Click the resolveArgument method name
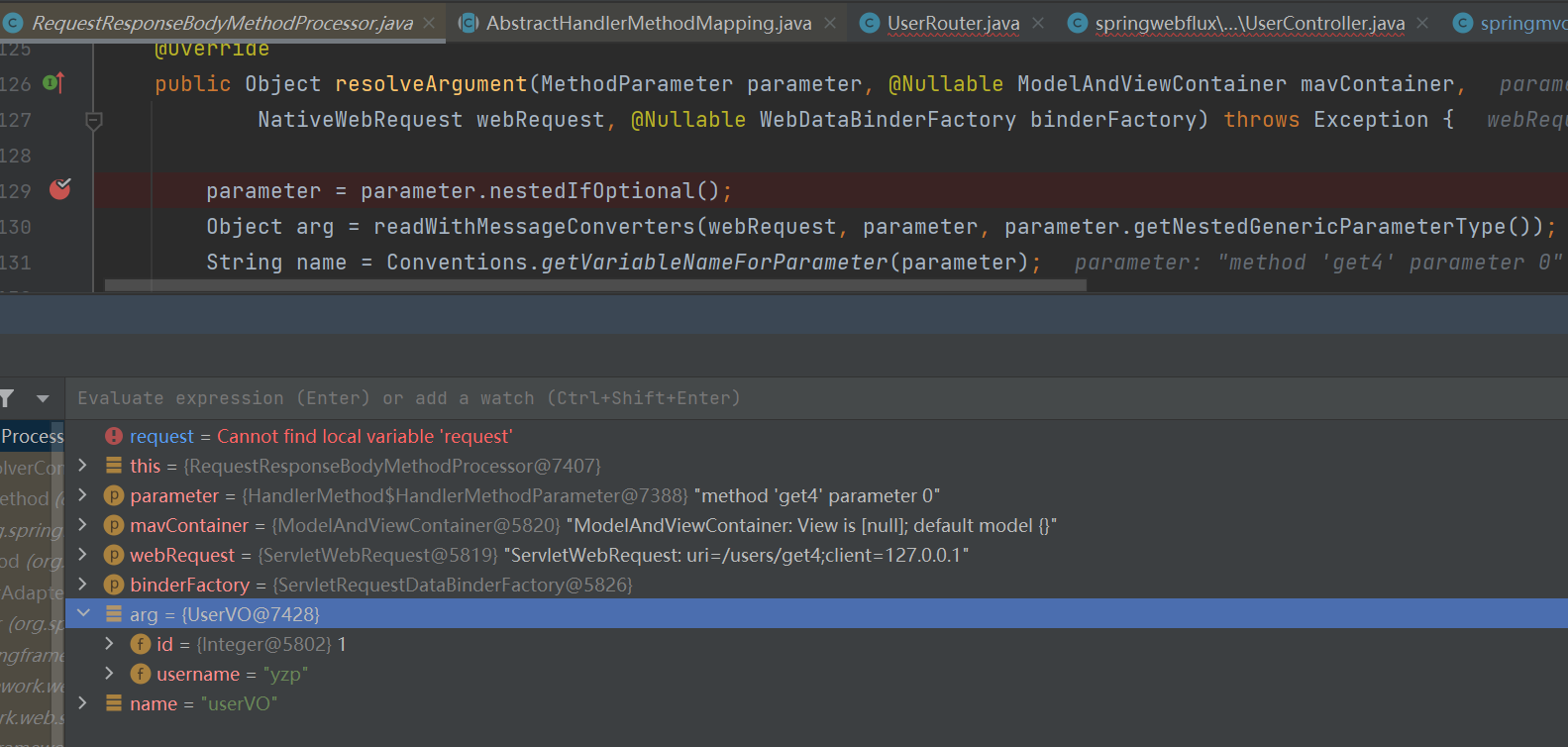Viewport: 1568px width, 747px height. 431,84
